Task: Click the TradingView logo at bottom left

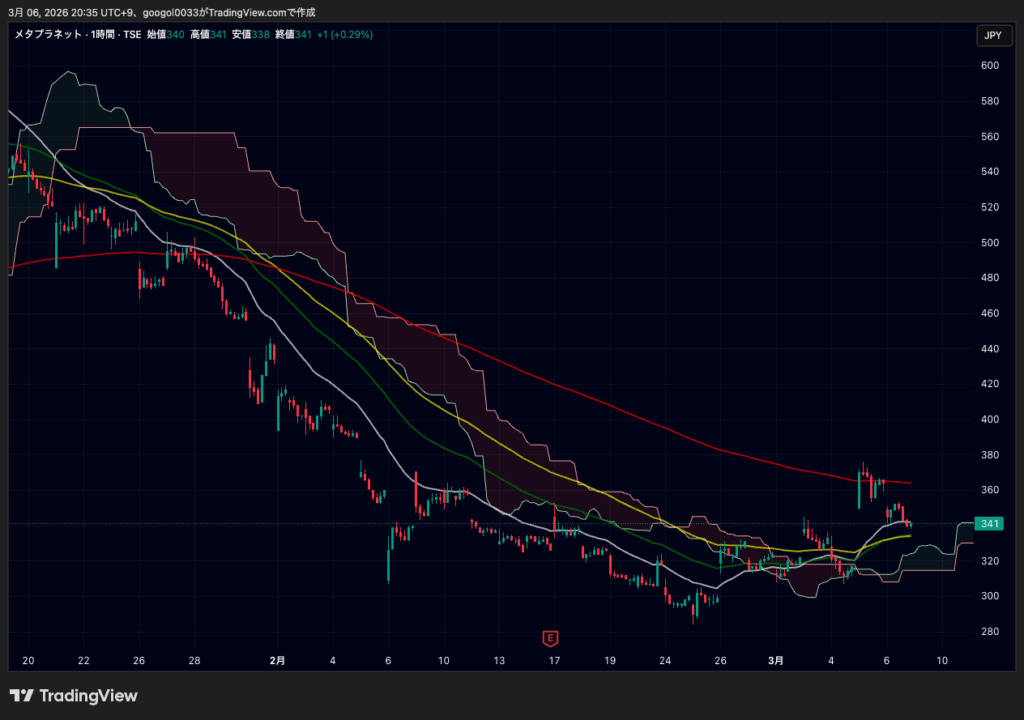Action: (x=74, y=696)
